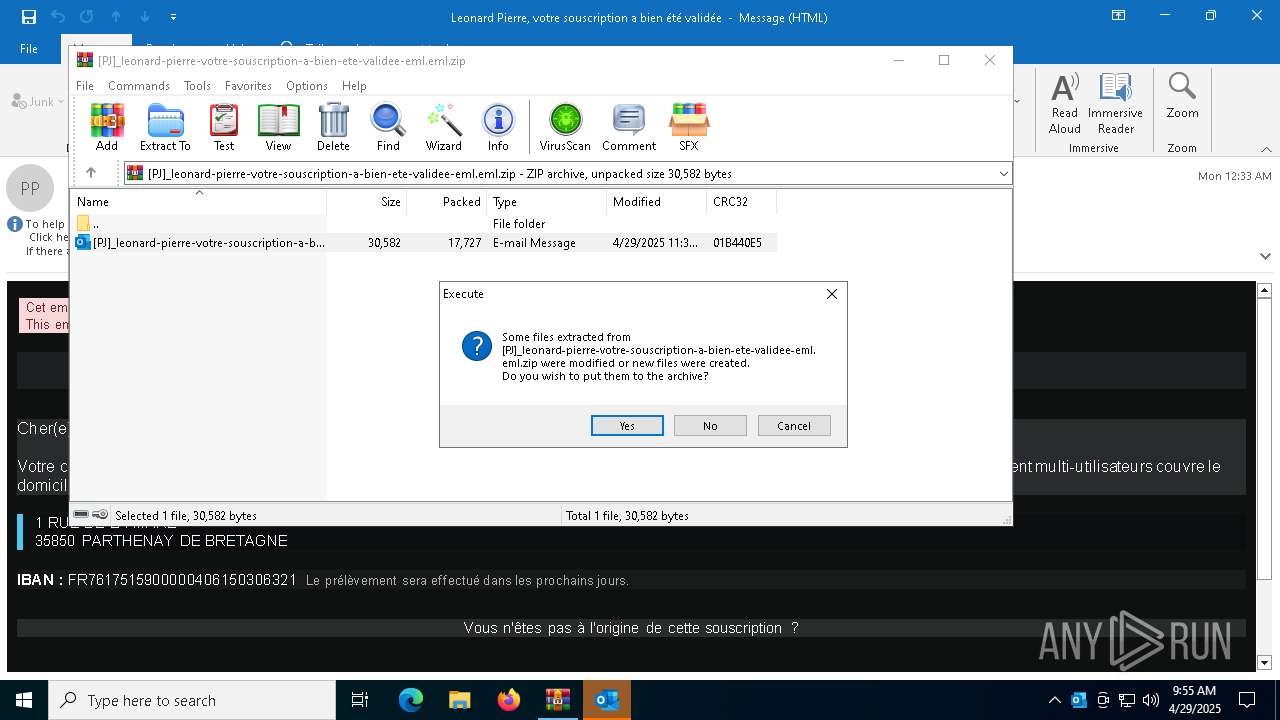Viewport: 1280px width, 720px height.
Task: Collapse the Outlook ribbon chevron
Action: click(1265, 149)
